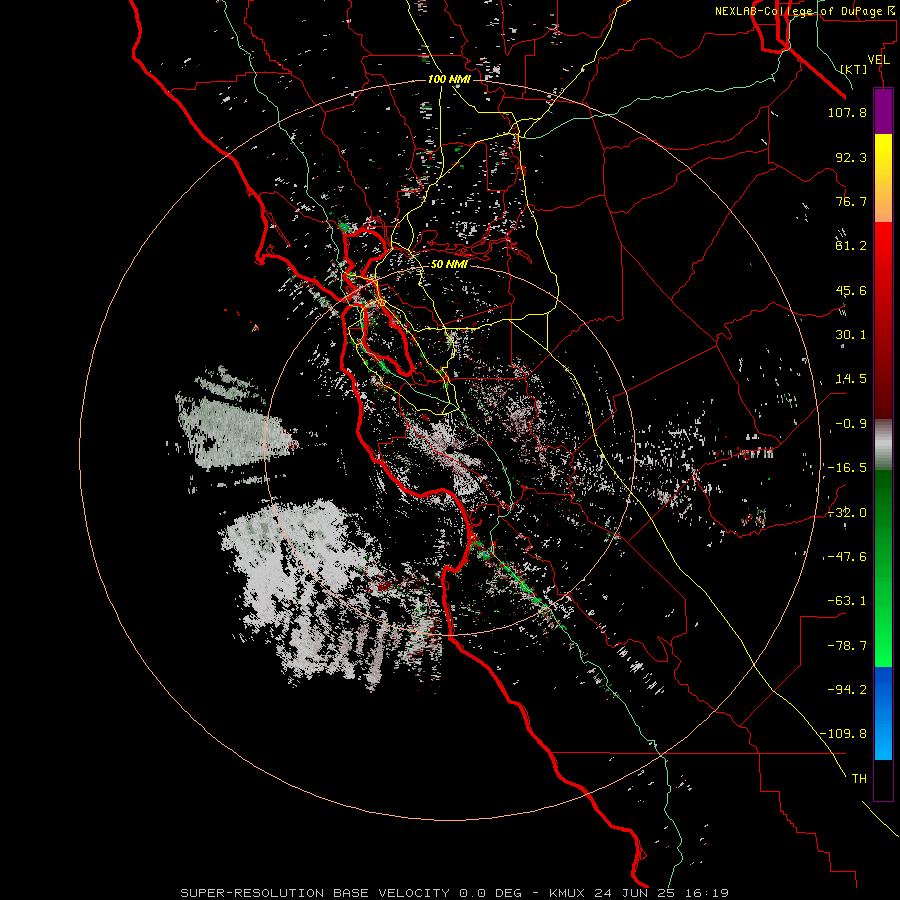The height and width of the screenshot is (900, 900).
Task: Click the -78.7 velocity scale value
Action: (x=847, y=646)
